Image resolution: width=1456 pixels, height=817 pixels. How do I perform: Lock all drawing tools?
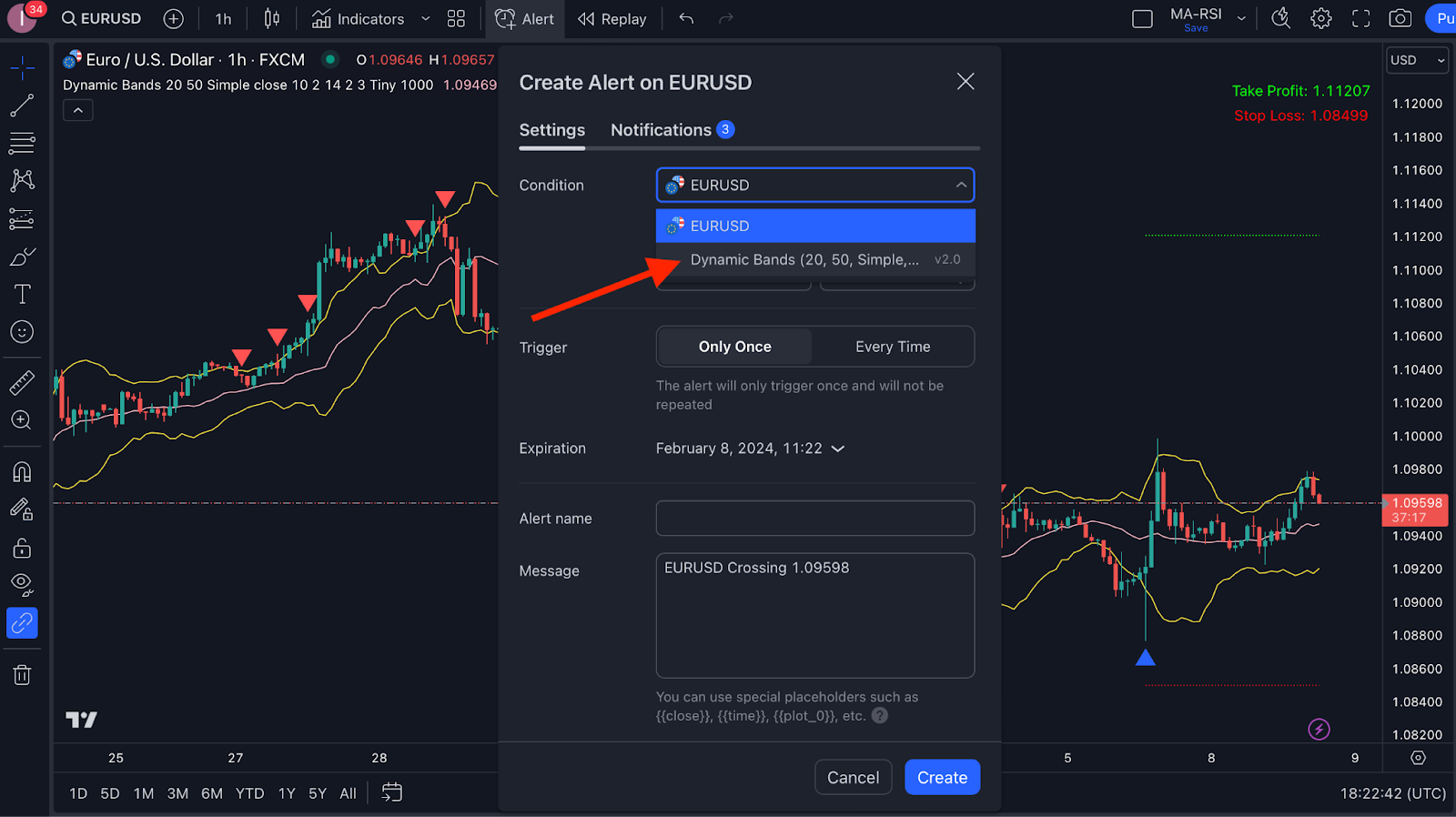(22, 548)
